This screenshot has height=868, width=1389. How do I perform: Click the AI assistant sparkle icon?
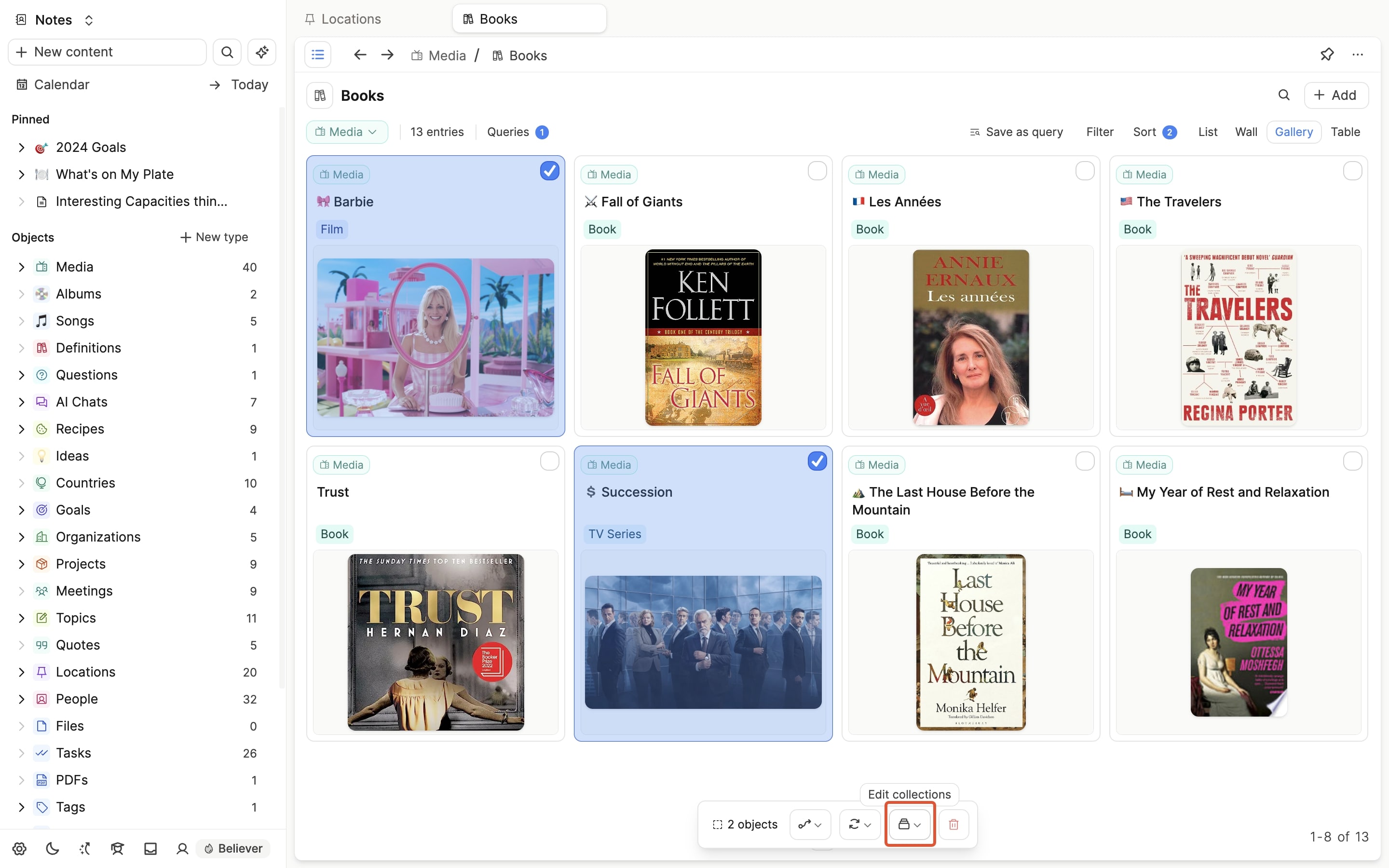(x=262, y=52)
